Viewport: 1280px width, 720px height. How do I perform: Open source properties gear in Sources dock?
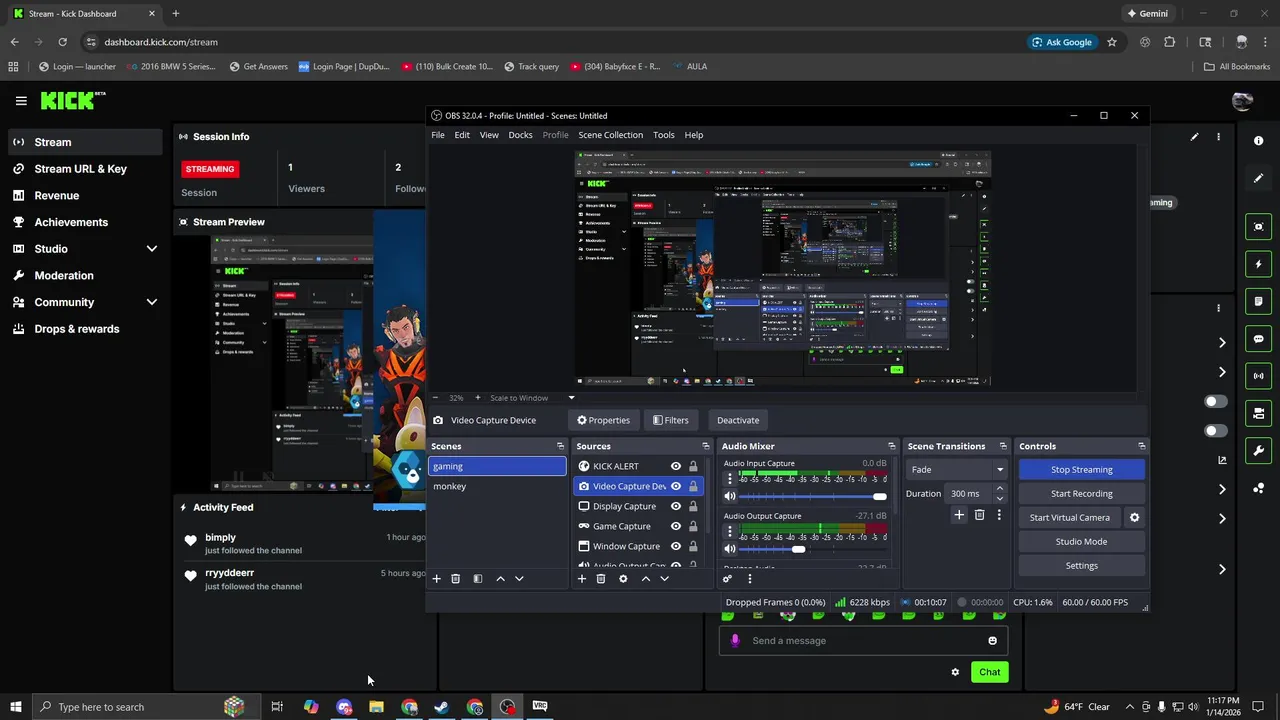pyautogui.click(x=623, y=579)
